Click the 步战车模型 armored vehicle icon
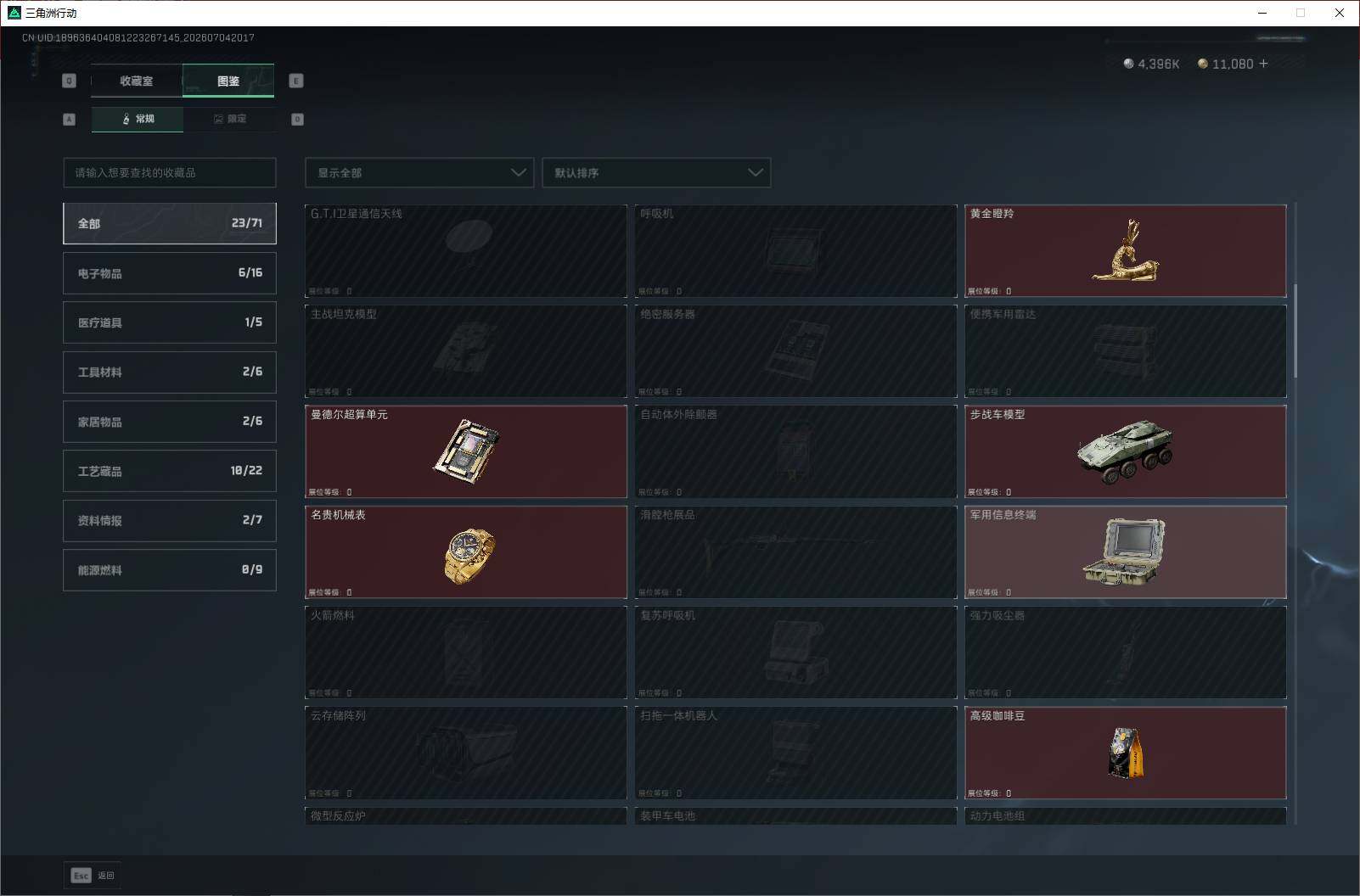Image resolution: width=1360 pixels, height=896 pixels. pyautogui.click(x=1126, y=451)
